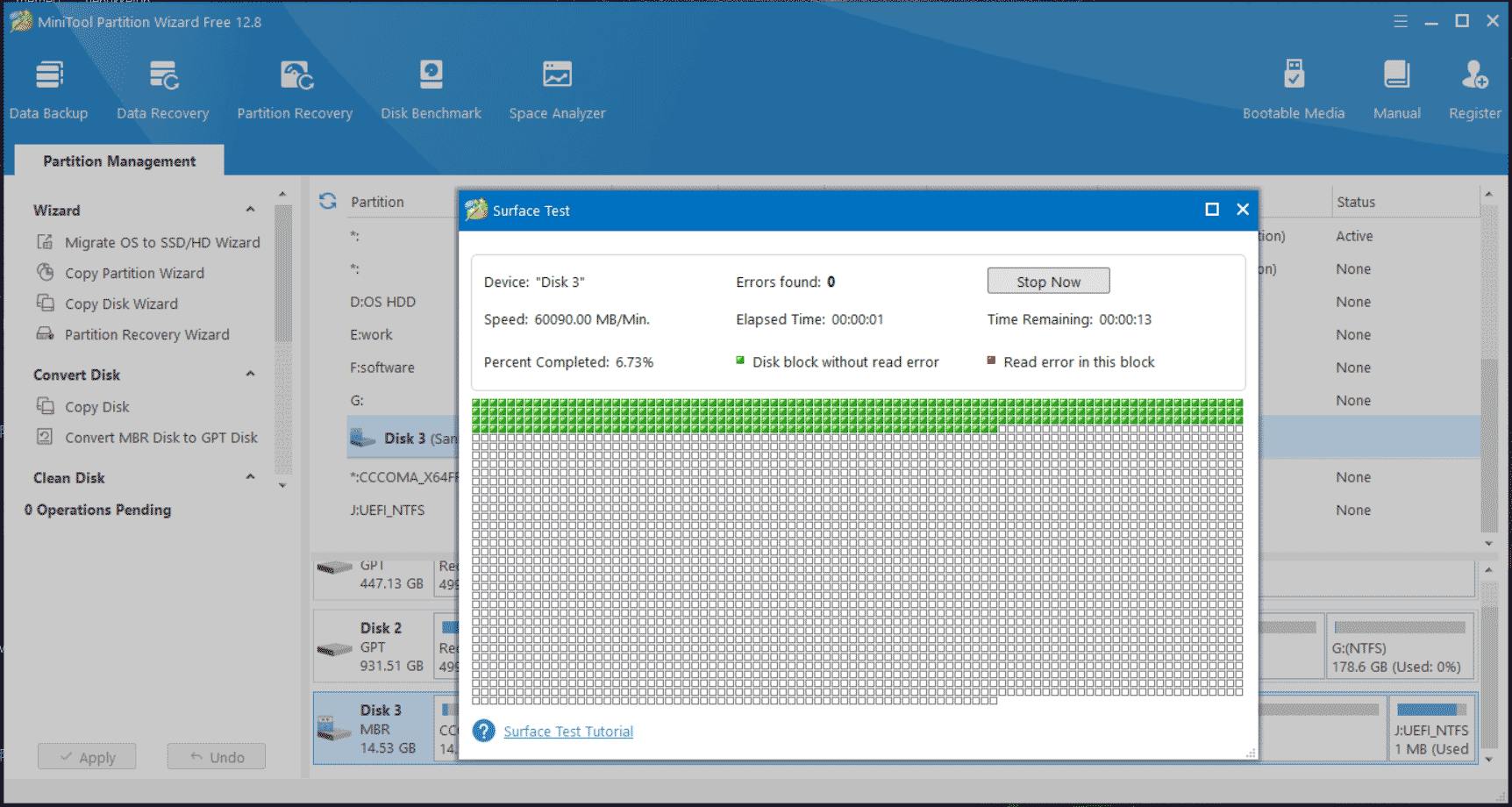Maximize the Surface Test dialog
Image resolution: width=1512 pixels, height=807 pixels.
pos(1212,209)
